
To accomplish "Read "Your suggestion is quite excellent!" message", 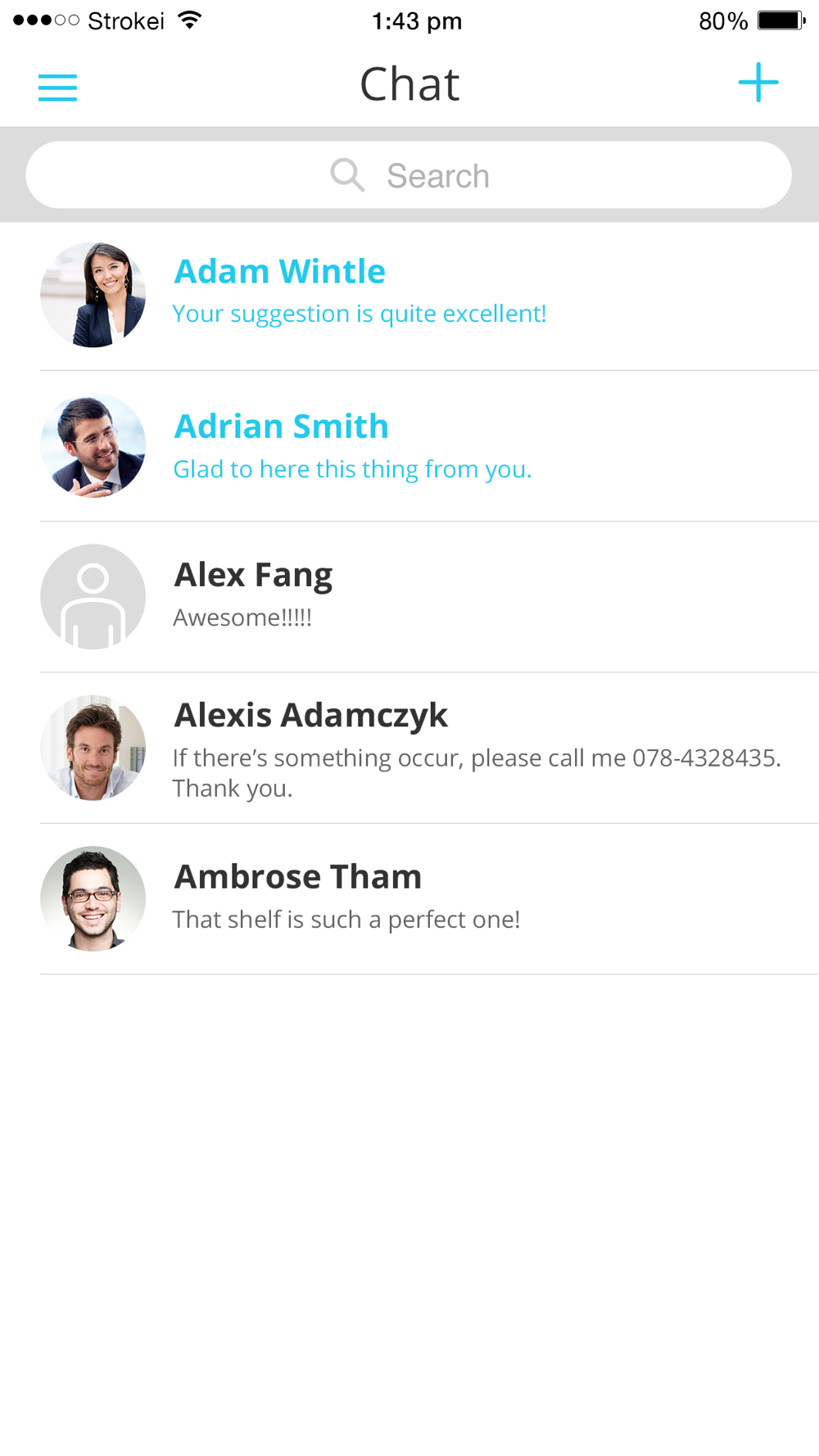I will pyautogui.click(x=360, y=314).
